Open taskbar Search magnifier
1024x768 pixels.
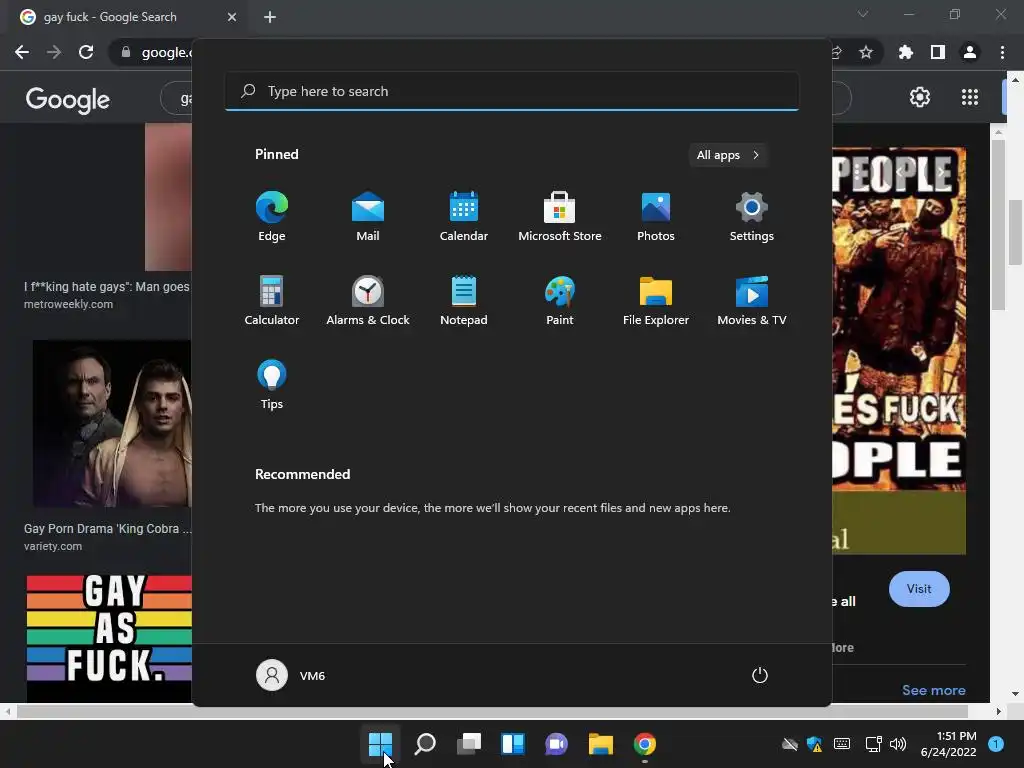click(x=424, y=744)
